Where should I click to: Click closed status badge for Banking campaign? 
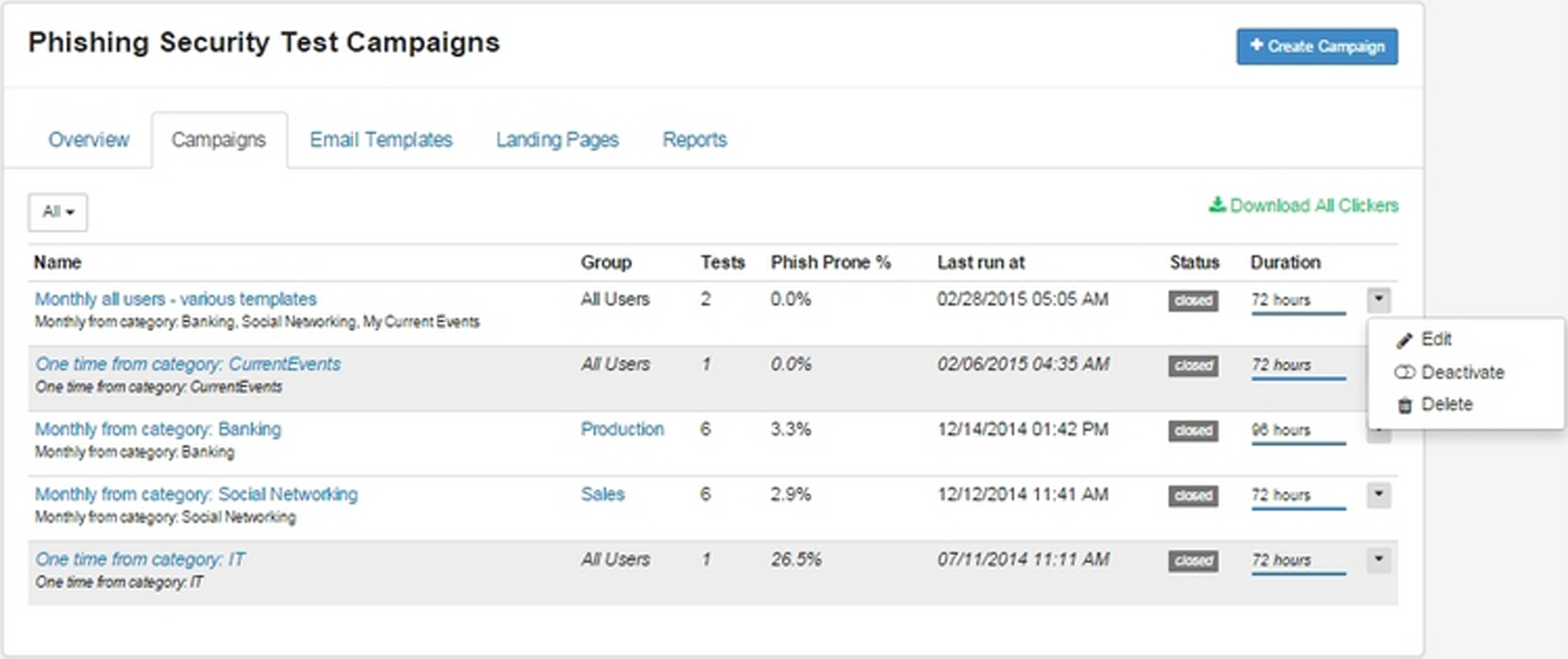point(1192,431)
